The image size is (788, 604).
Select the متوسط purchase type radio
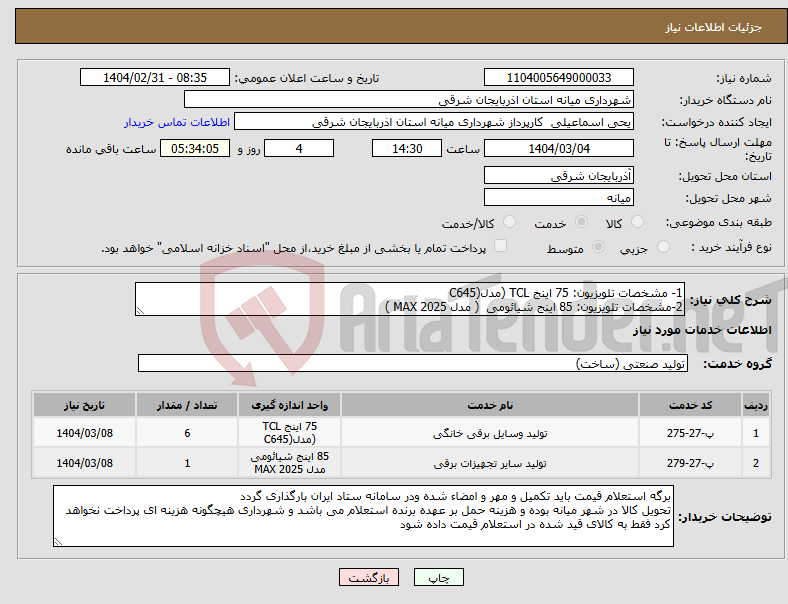pos(599,246)
